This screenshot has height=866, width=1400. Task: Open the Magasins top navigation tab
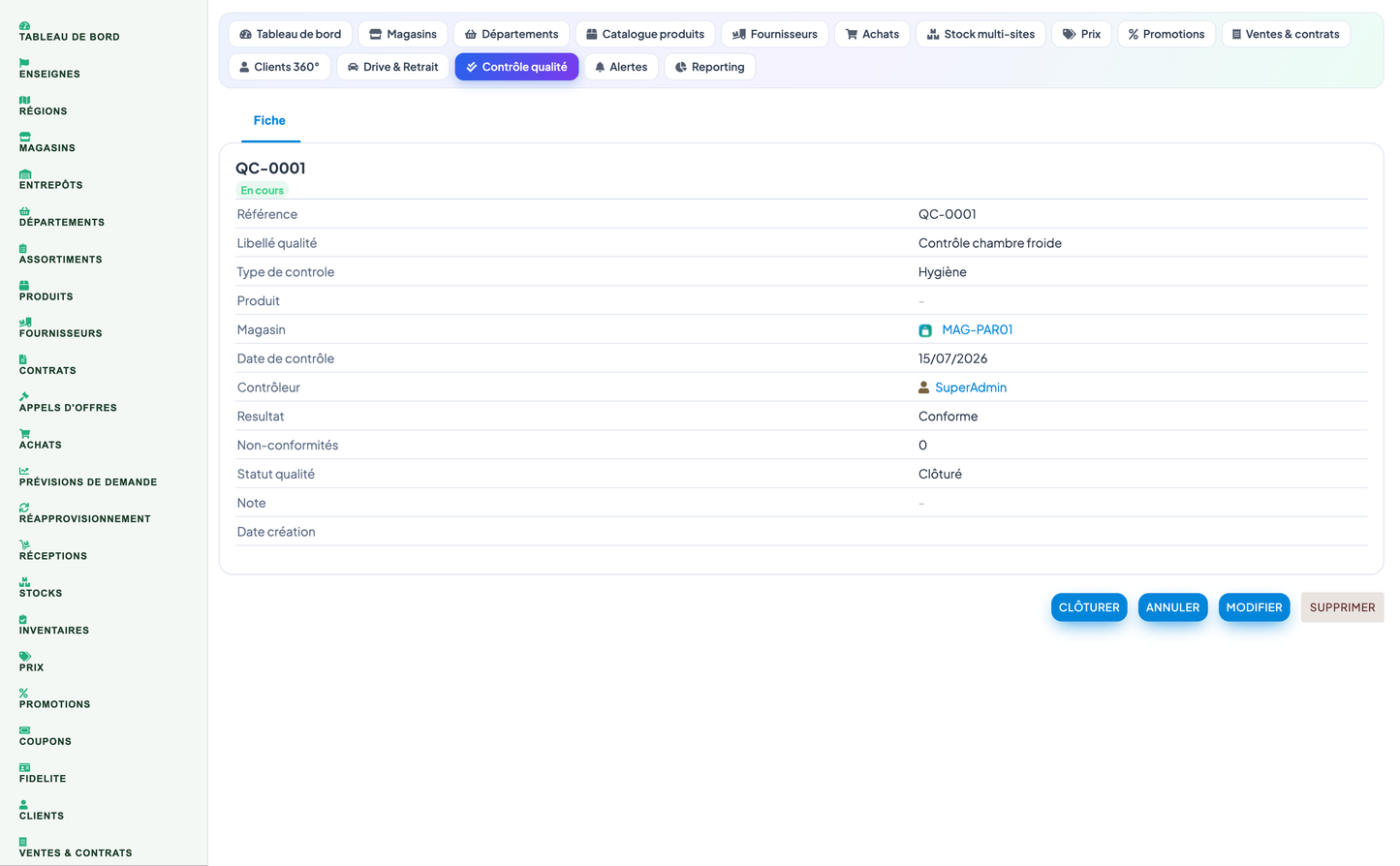pyautogui.click(x=403, y=34)
